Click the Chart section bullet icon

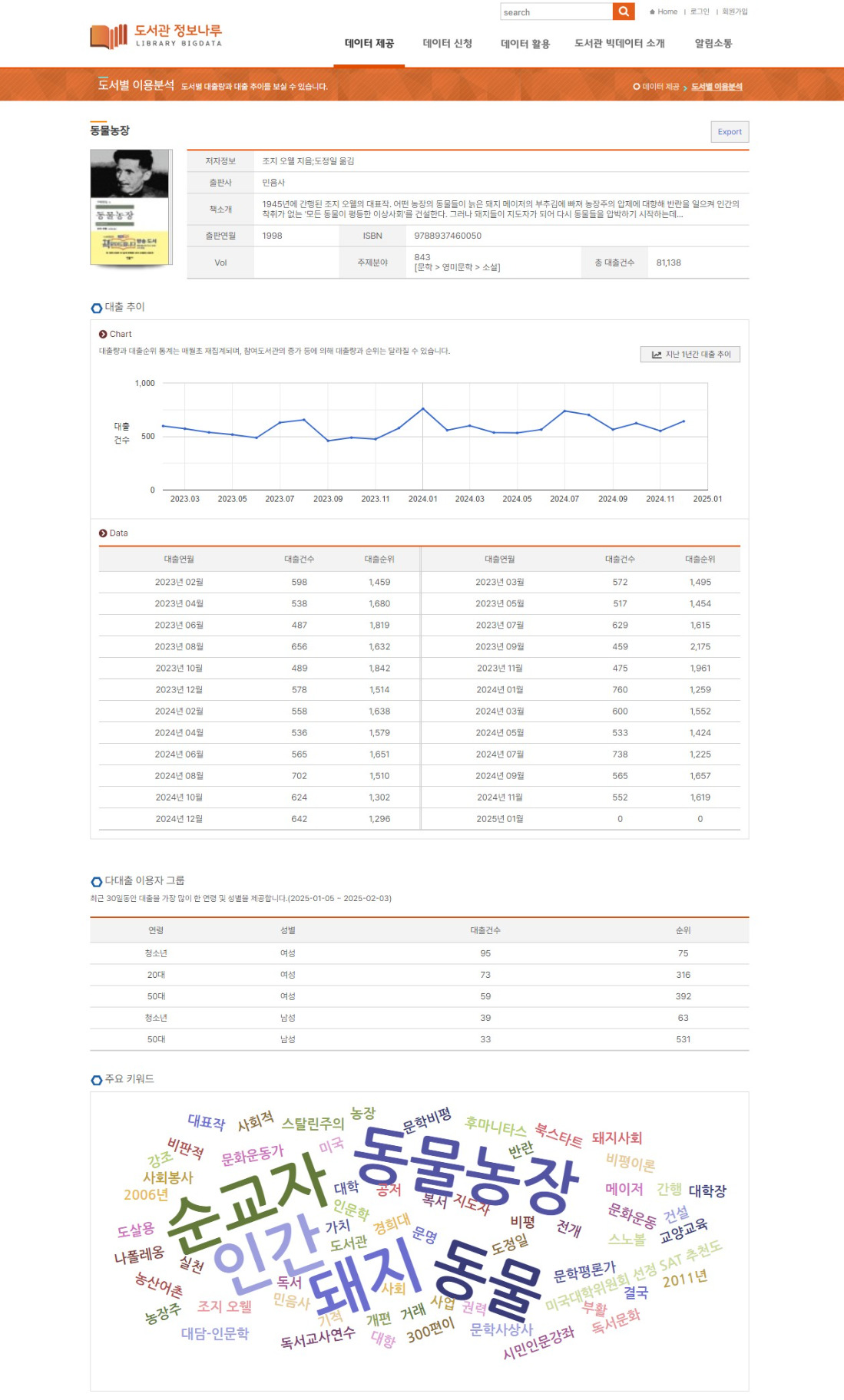[x=103, y=334]
